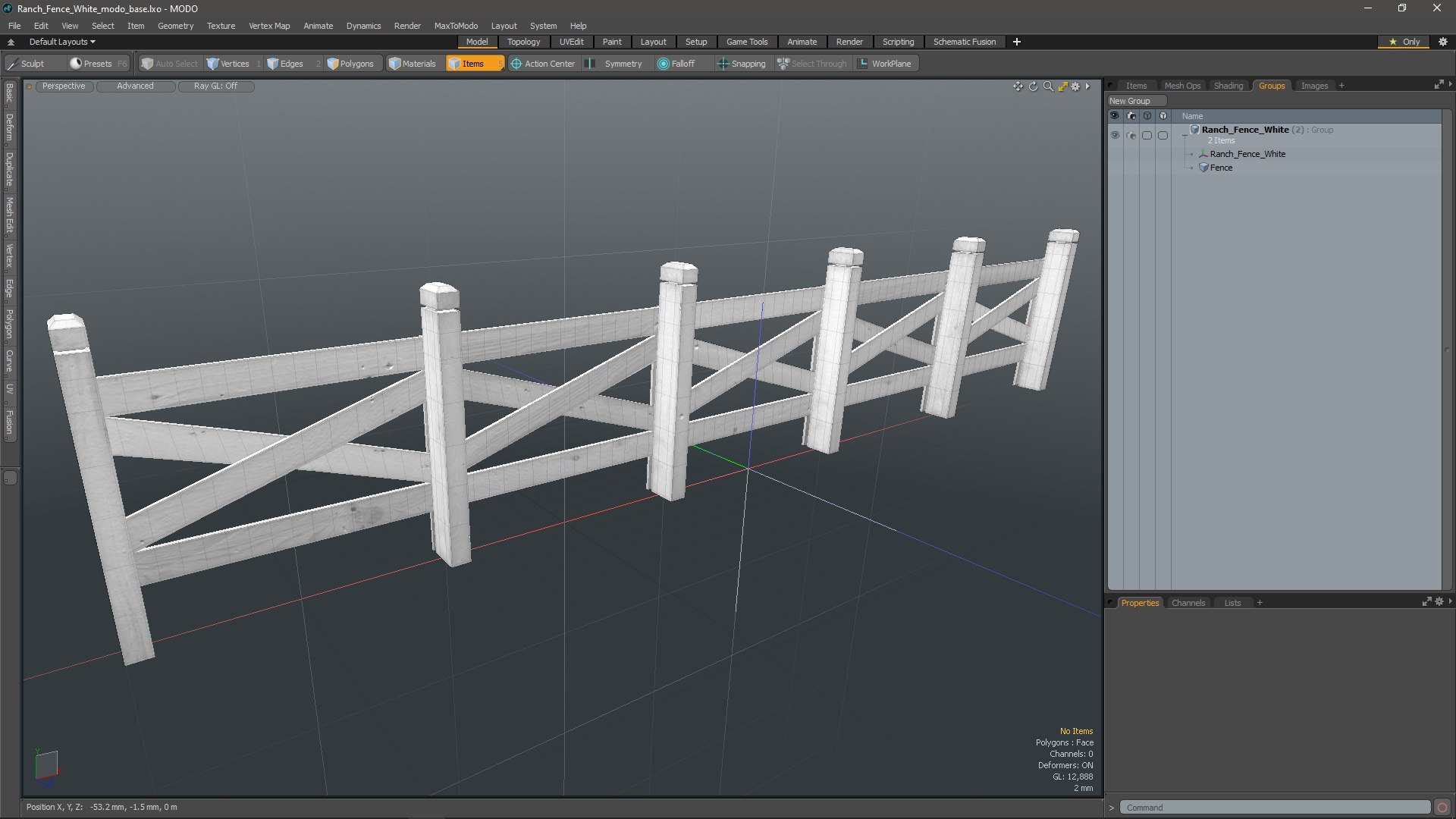
Task: Maximize the groups panel
Action: click(1439, 85)
